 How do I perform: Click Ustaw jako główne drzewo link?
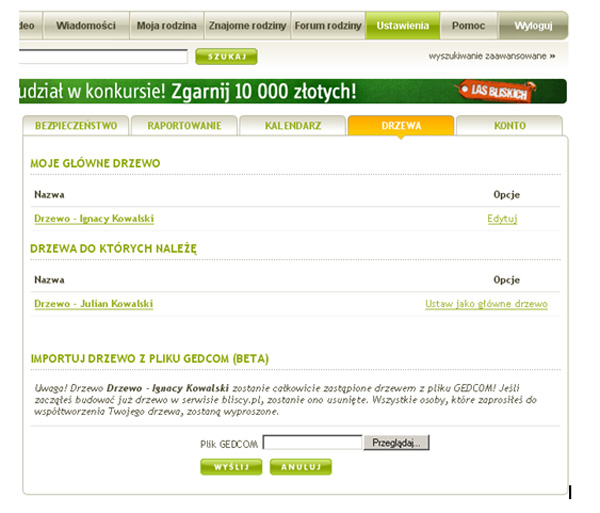(x=486, y=304)
